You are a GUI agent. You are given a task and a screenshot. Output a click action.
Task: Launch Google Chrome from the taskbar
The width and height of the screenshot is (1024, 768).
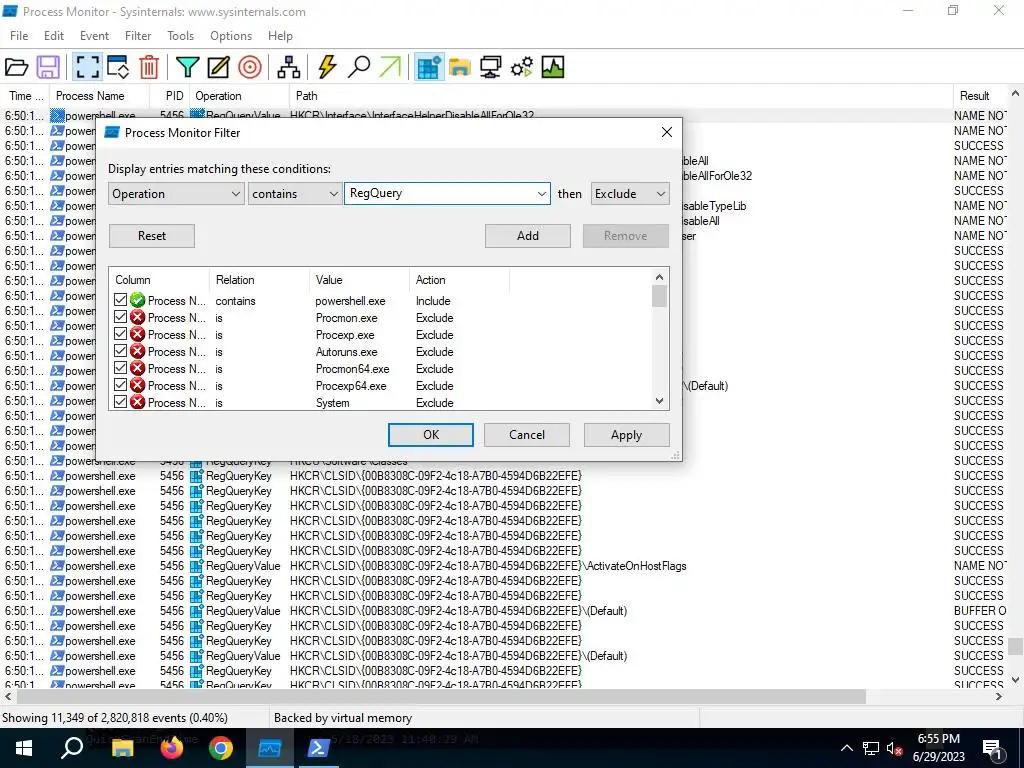(221, 748)
